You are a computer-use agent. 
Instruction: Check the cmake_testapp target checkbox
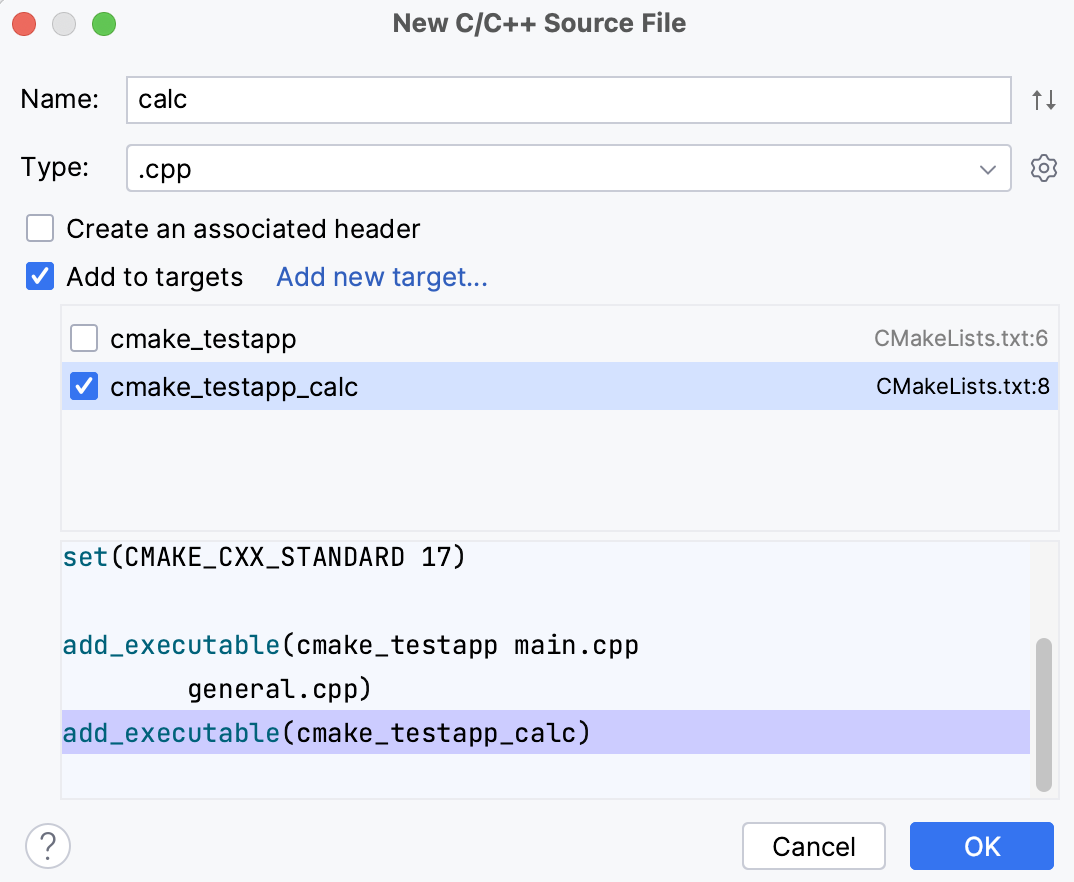[x=84, y=340]
